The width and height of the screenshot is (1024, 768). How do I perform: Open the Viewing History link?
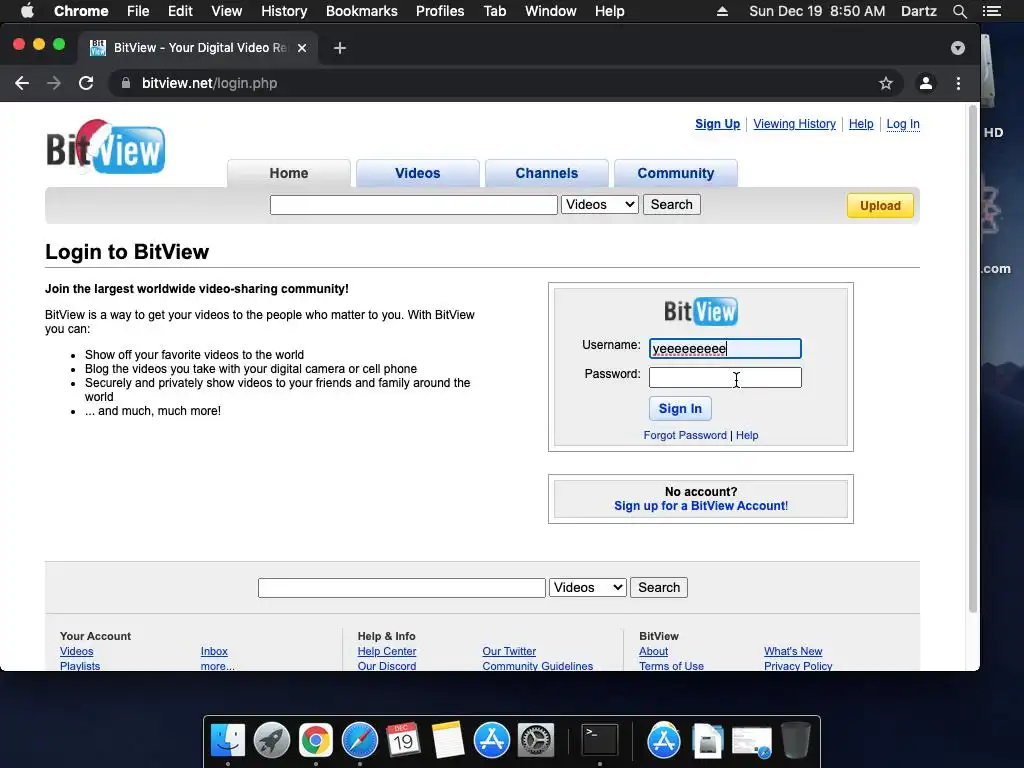point(794,124)
